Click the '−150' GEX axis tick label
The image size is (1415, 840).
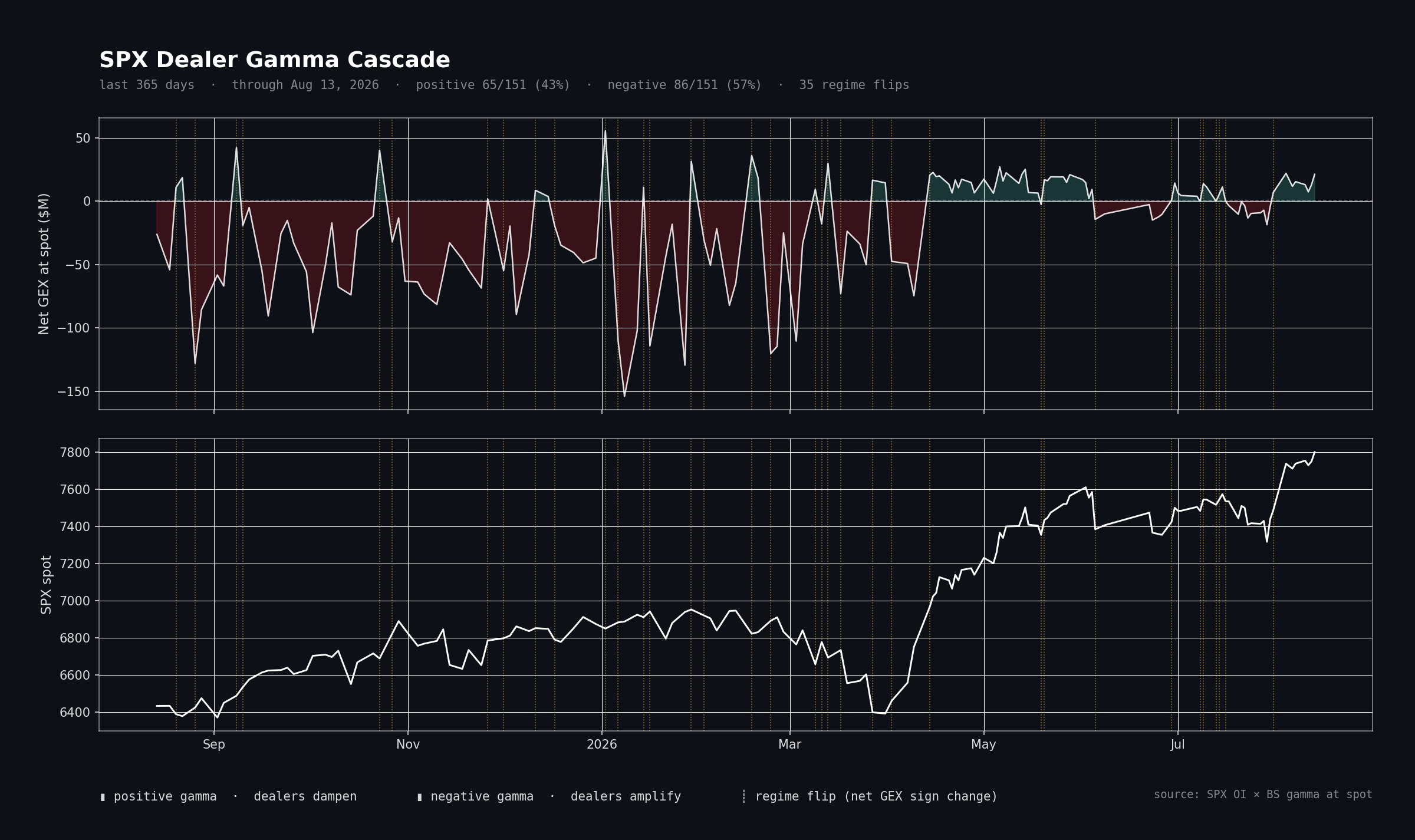(74, 392)
